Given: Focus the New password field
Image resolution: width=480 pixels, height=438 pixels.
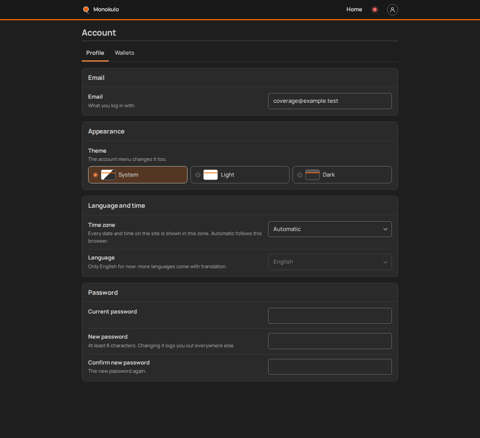Looking at the screenshot, I should (x=330, y=341).
